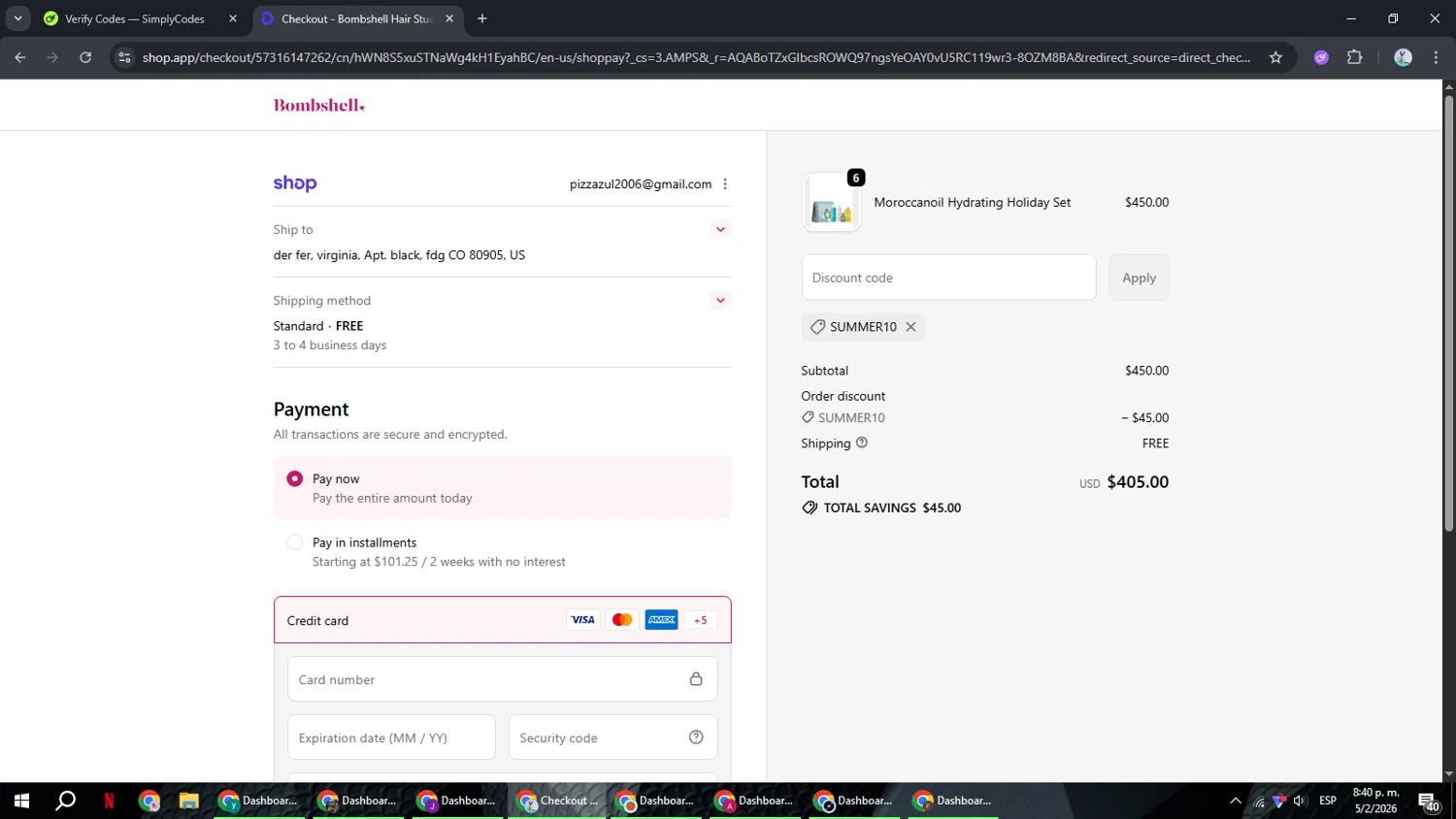This screenshot has height=819, width=1456.
Task: Bookmark this page with star icon
Action: click(x=1275, y=57)
